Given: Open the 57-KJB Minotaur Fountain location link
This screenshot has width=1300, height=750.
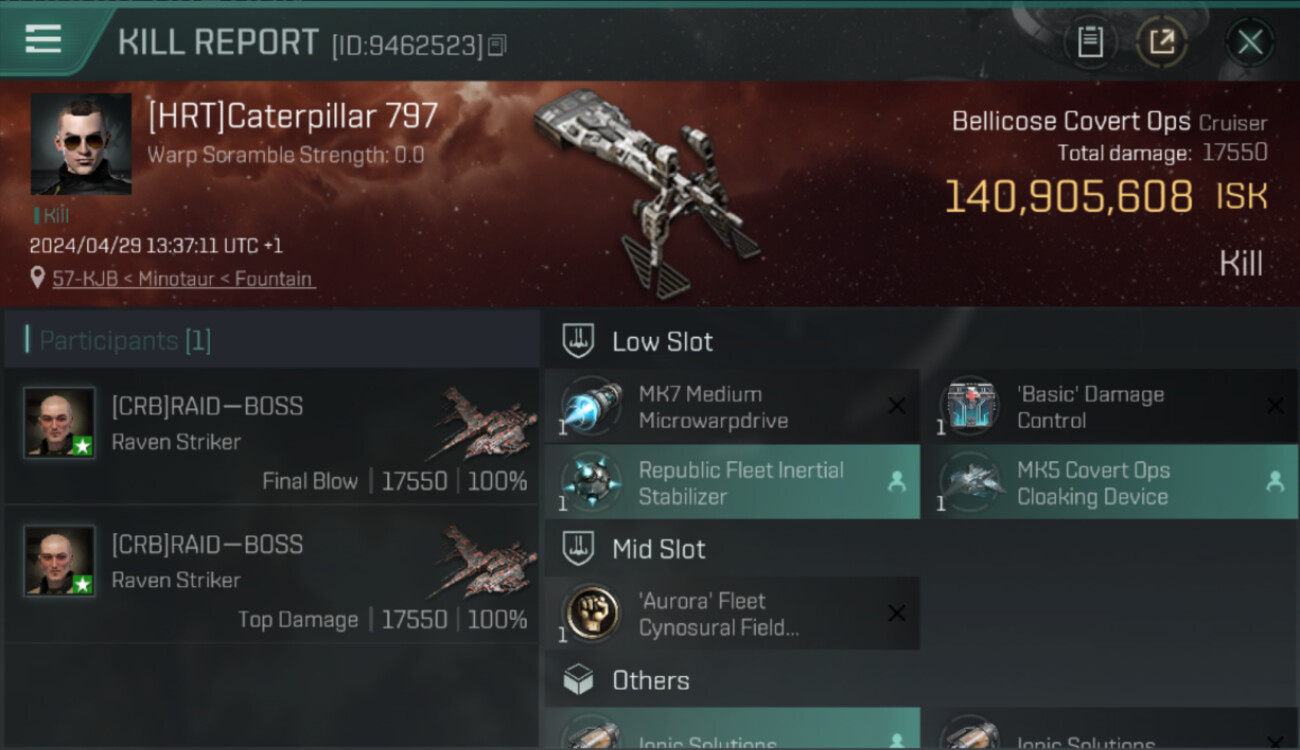Looking at the screenshot, I should tap(182, 279).
